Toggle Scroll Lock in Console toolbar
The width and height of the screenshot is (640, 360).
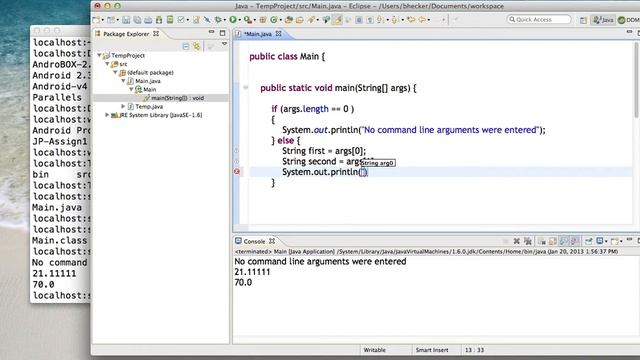coord(552,241)
